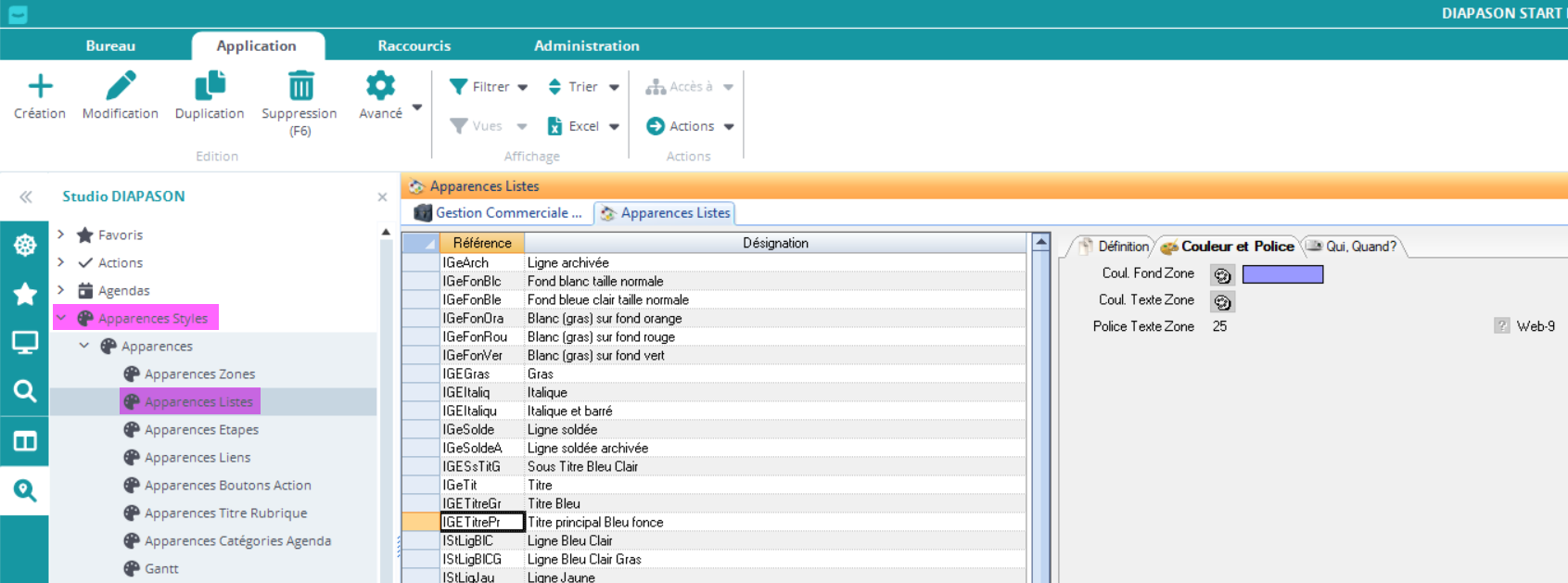Click the Coul. Texte Zone palette icon
The width and height of the screenshot is (1568, 583).
coord(1222,302)
